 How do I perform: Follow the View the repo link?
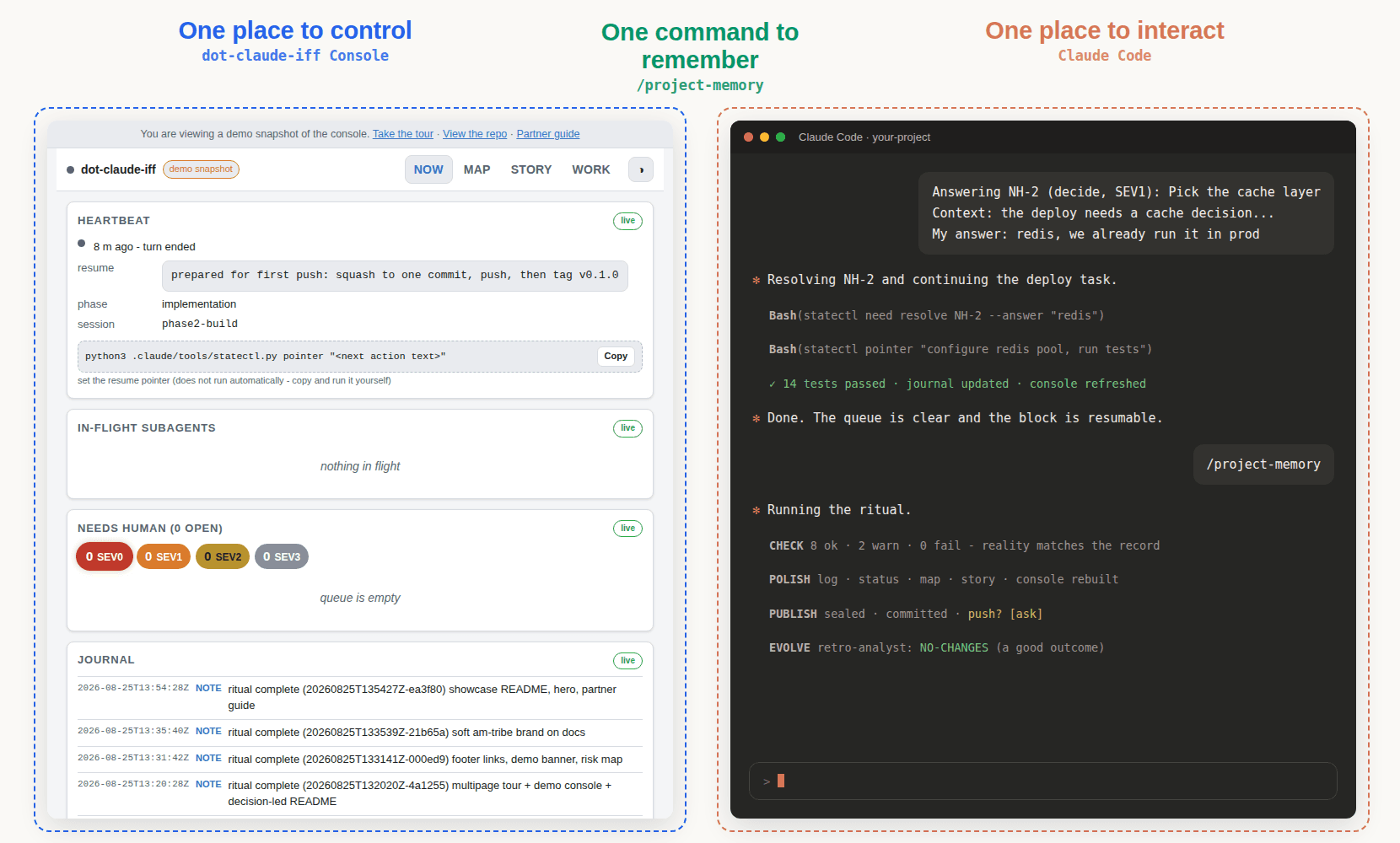[475, 134]
